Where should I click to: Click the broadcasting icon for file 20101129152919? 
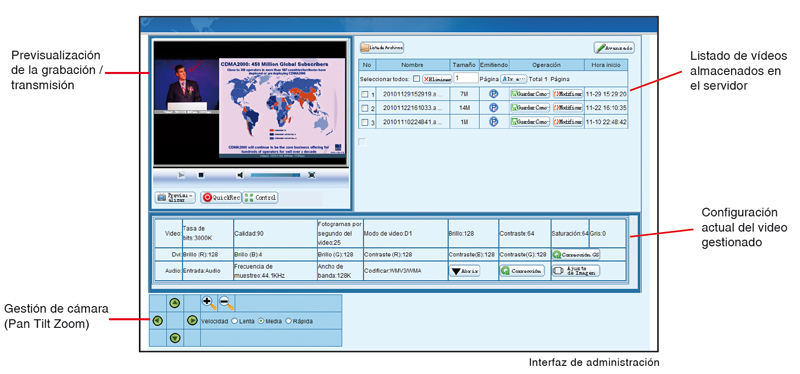[x=493, y=94]
